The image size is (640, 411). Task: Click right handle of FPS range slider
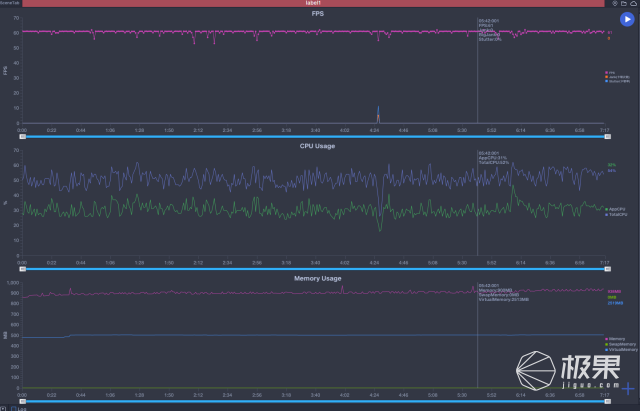pos(604,135)
